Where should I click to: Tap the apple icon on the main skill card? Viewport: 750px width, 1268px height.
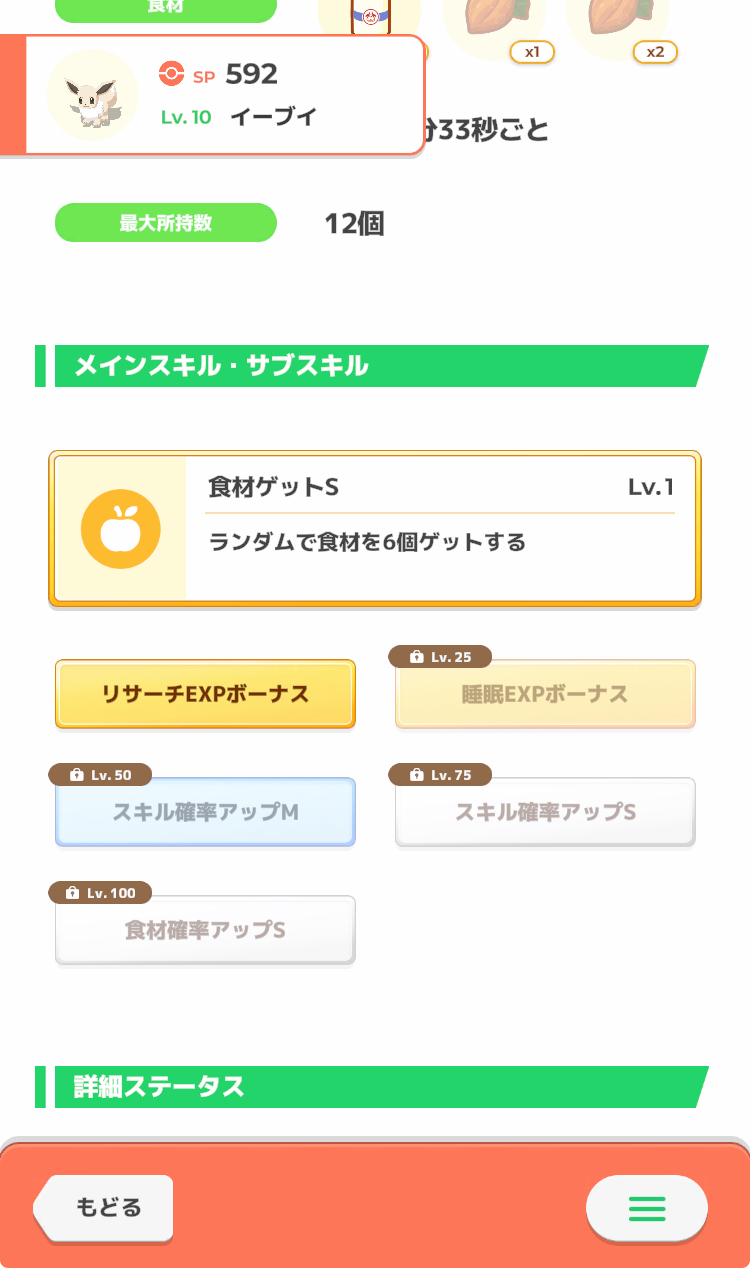point(121,529)
